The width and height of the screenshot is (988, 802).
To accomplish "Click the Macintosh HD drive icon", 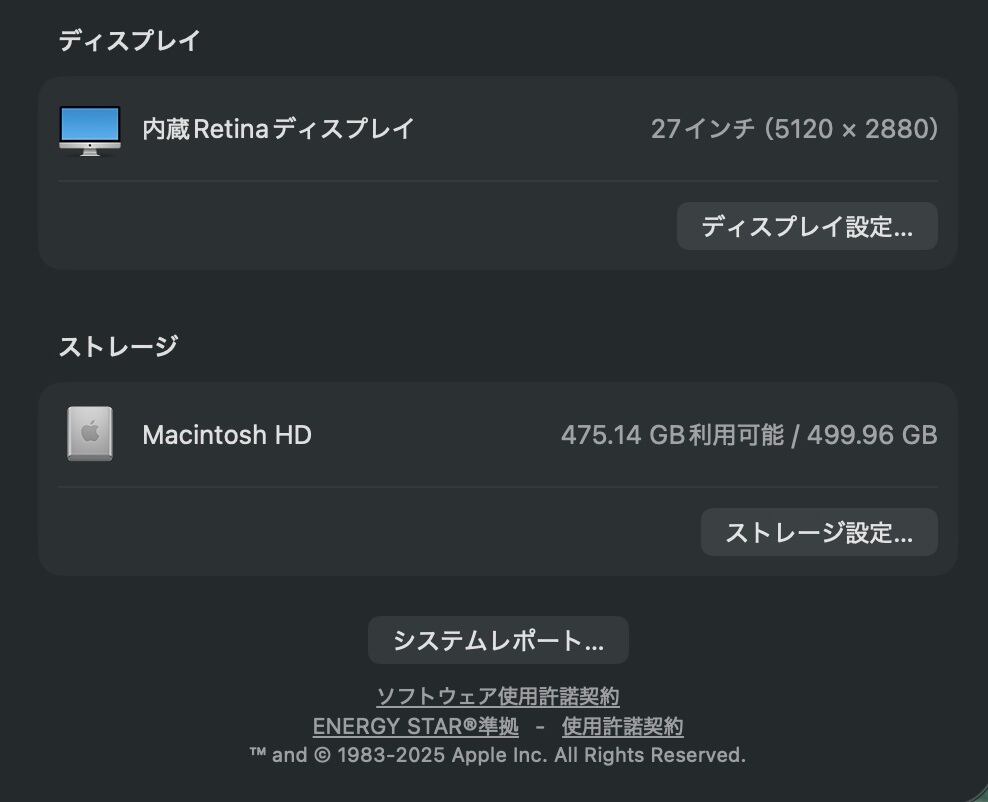I will [x=90, y=434].
